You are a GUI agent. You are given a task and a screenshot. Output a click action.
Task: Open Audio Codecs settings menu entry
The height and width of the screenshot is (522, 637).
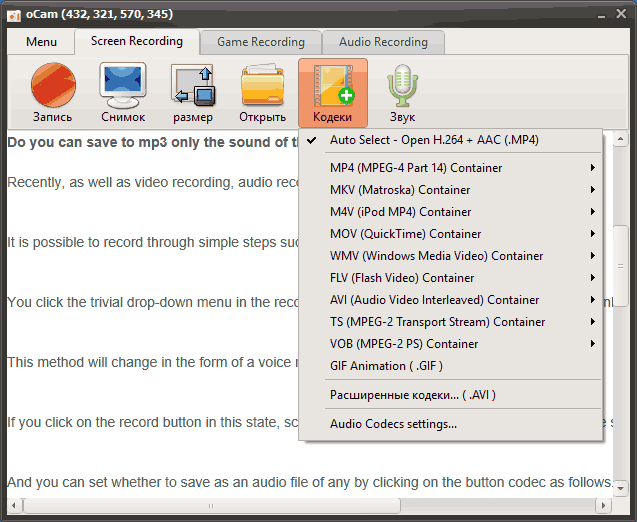coord(450,424)
